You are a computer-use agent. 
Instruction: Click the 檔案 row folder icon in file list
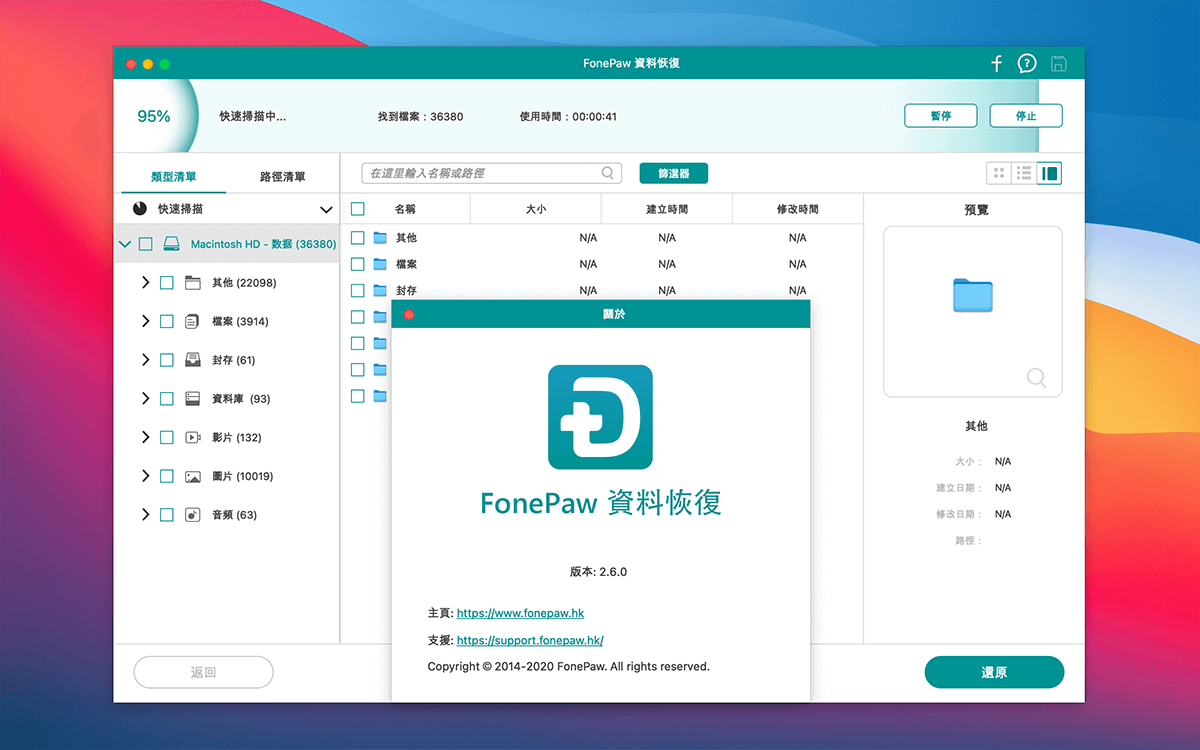tap(380, 264)
